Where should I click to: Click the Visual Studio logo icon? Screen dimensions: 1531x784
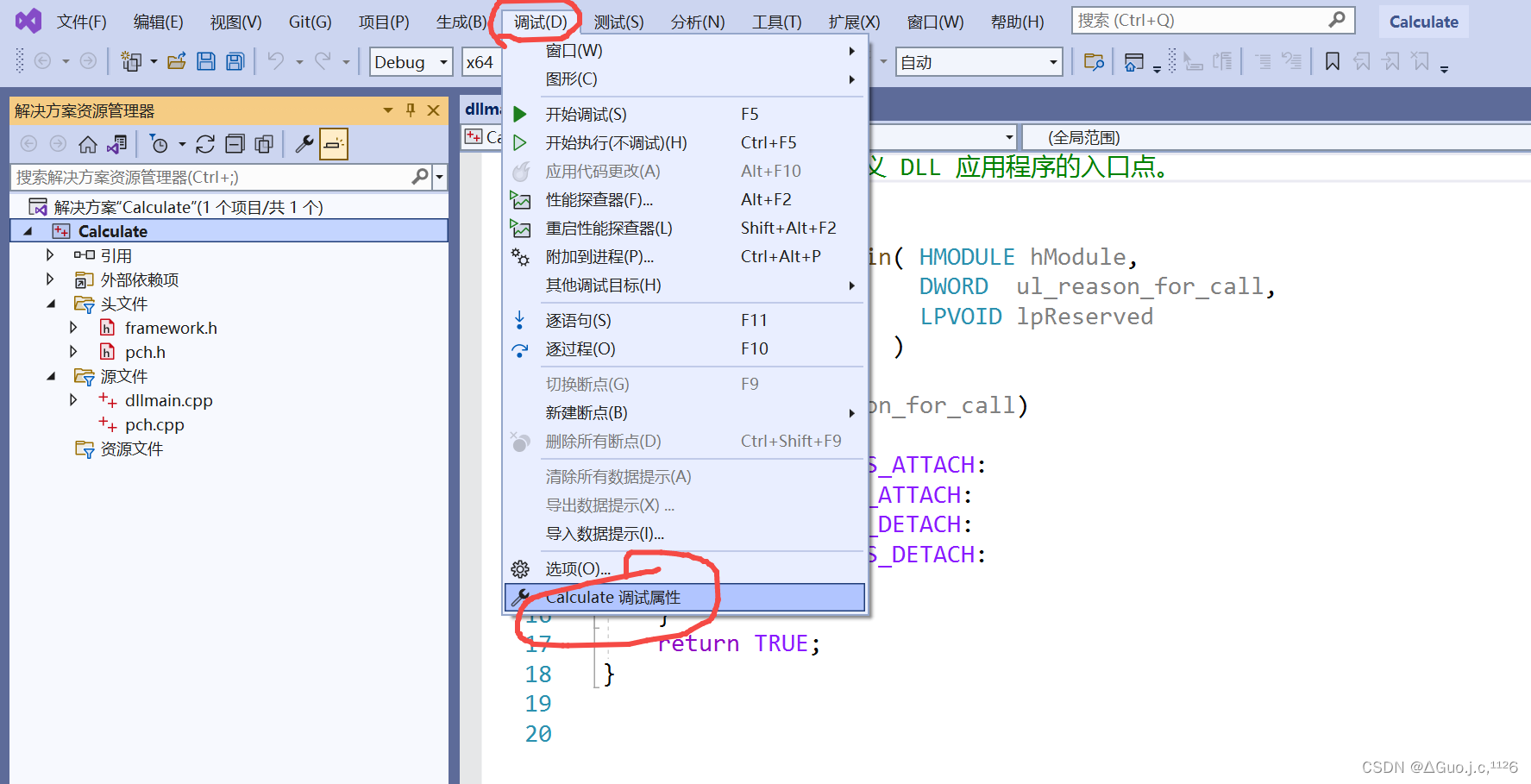[28, 21]
